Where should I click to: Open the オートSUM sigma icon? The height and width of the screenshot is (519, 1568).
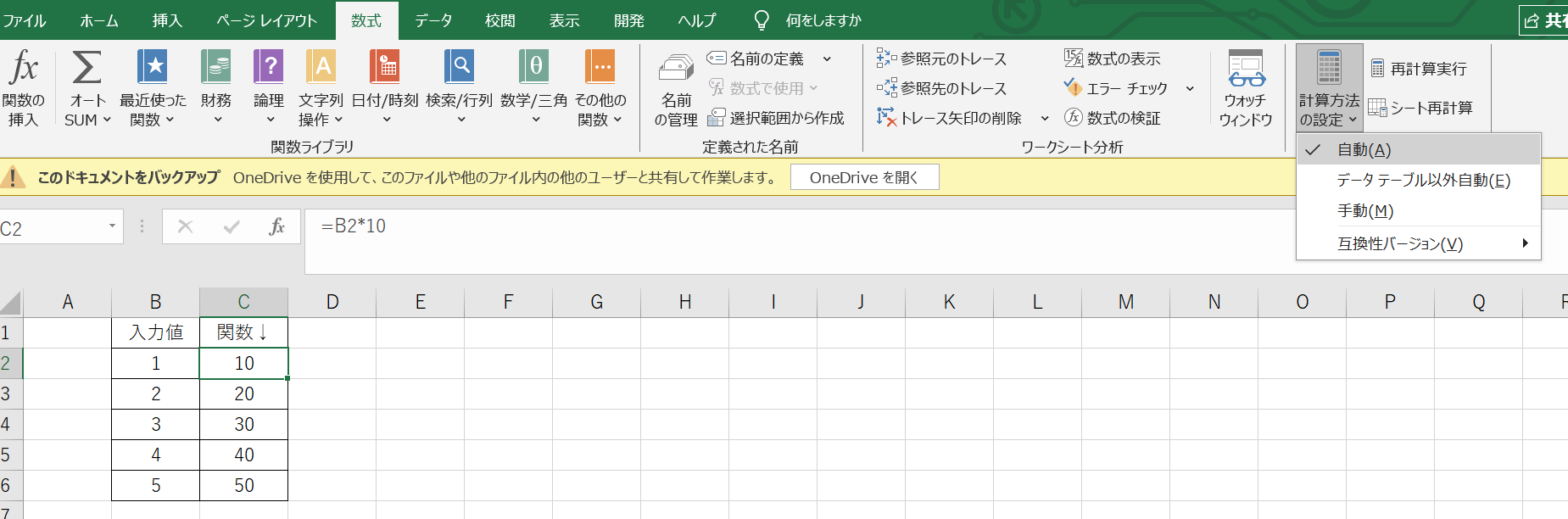[x=86, y=68]
